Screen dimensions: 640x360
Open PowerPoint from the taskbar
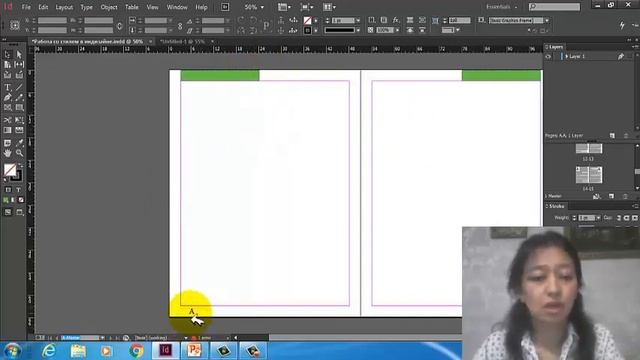tap(194, 351)
